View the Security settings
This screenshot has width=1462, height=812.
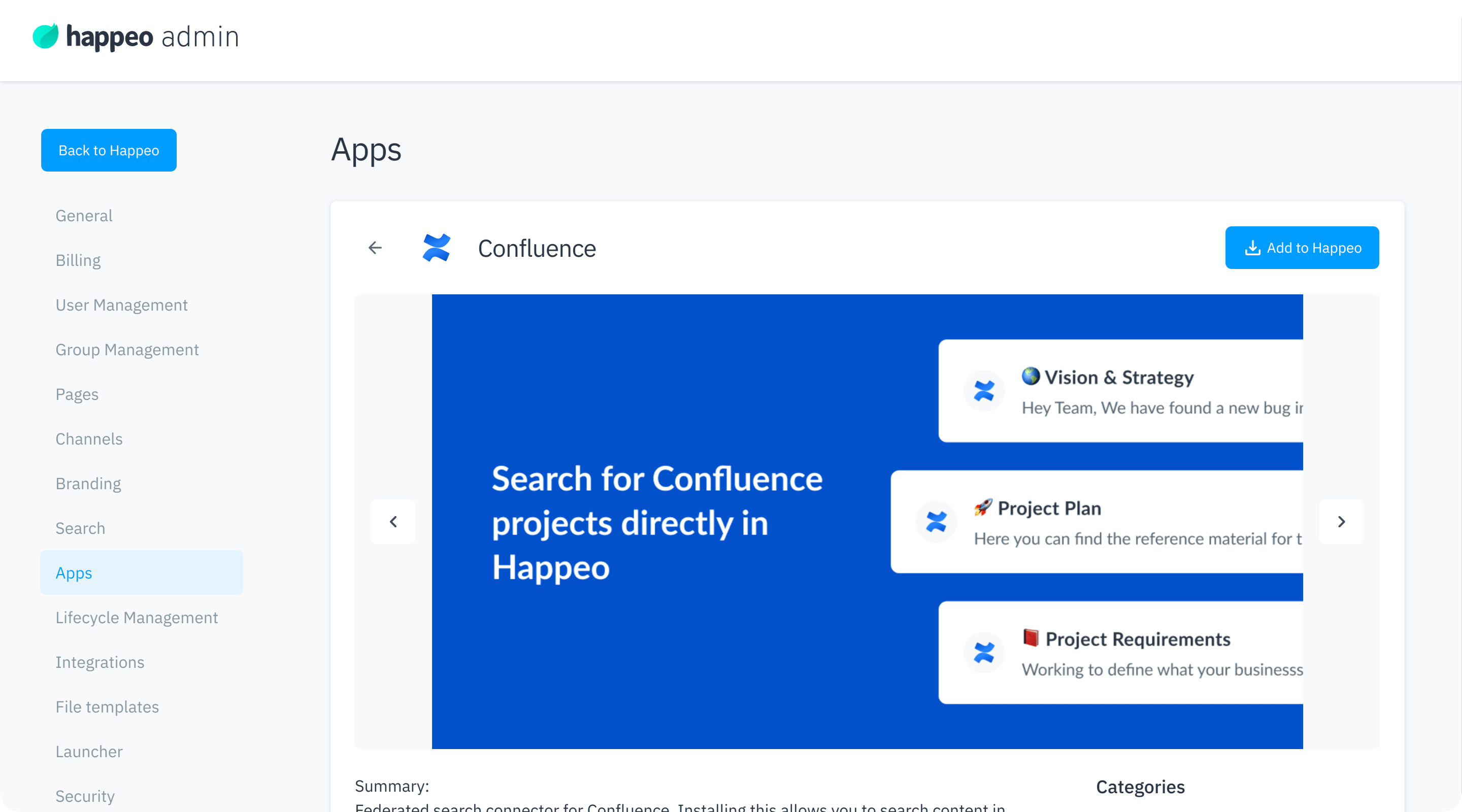(x=85, y=796)
